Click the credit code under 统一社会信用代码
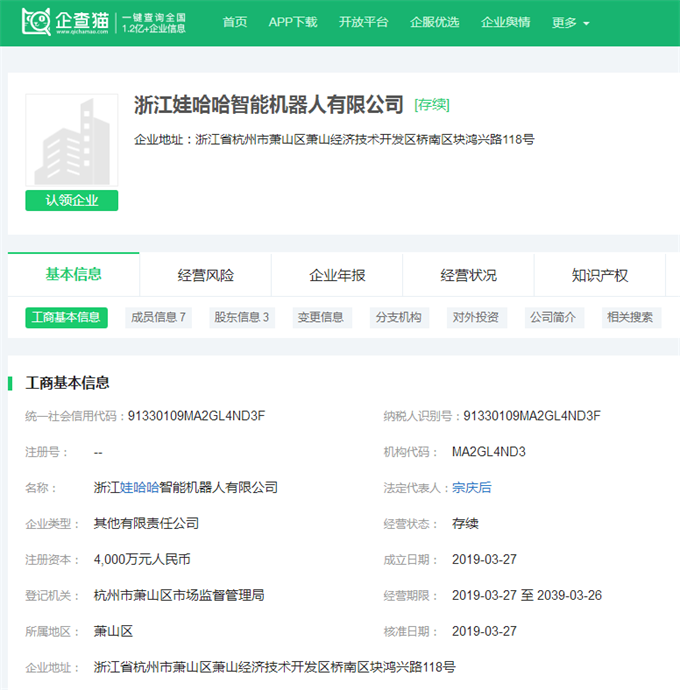Image resolution: width=680 pixels, height=690 pixels. [196, 416]
